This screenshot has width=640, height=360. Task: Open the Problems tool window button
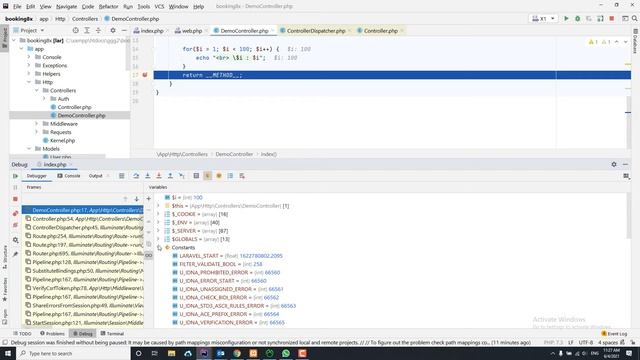pyautogui.click(x=52, y=333)
